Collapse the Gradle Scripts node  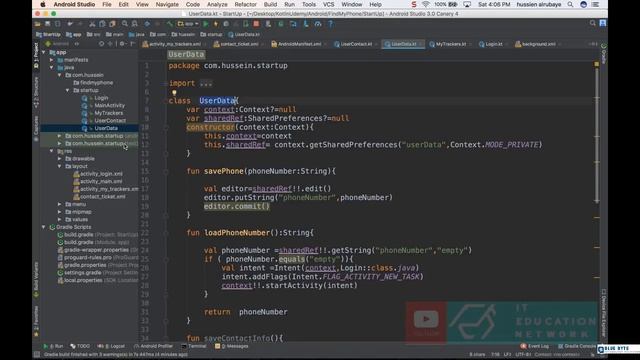tap(44, 227)
